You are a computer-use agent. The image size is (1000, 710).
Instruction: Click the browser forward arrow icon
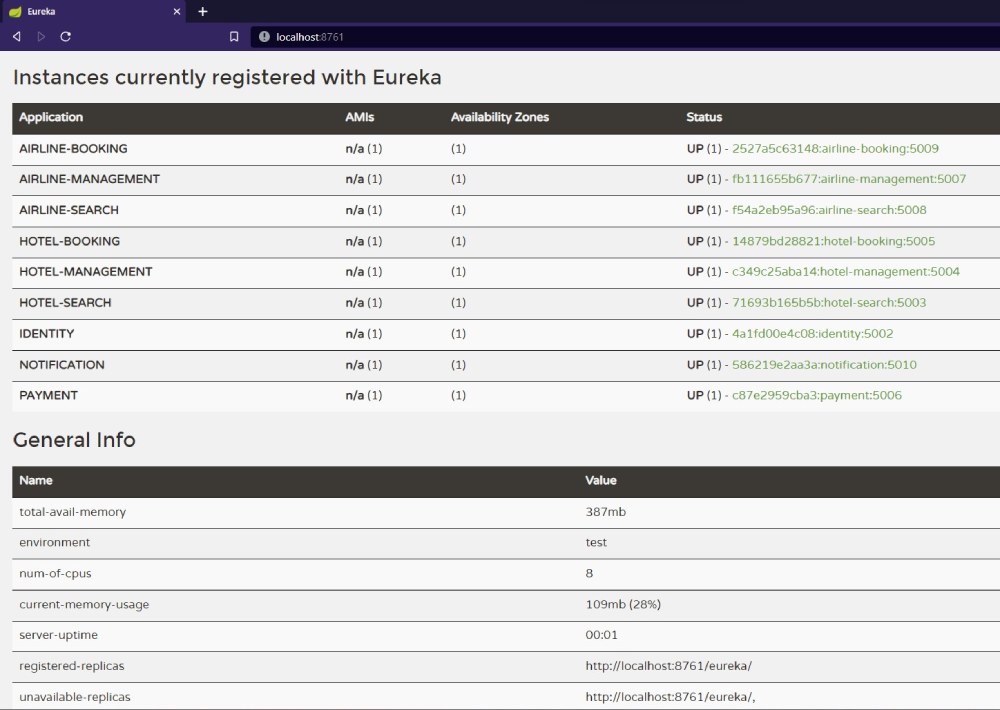tap(41, 36)
